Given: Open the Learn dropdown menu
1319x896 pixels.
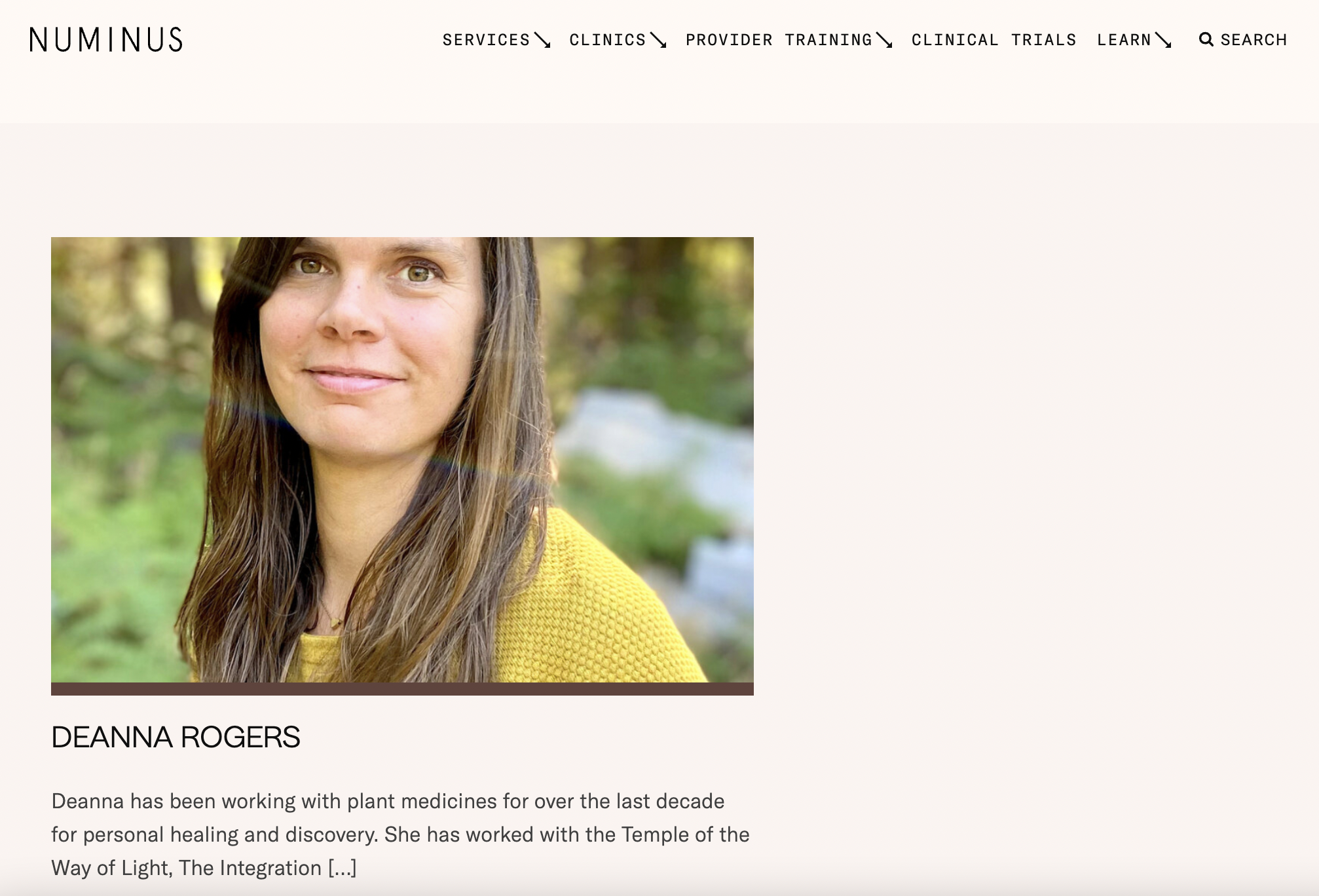Looking at the screenshot, I should point(1135,40).
